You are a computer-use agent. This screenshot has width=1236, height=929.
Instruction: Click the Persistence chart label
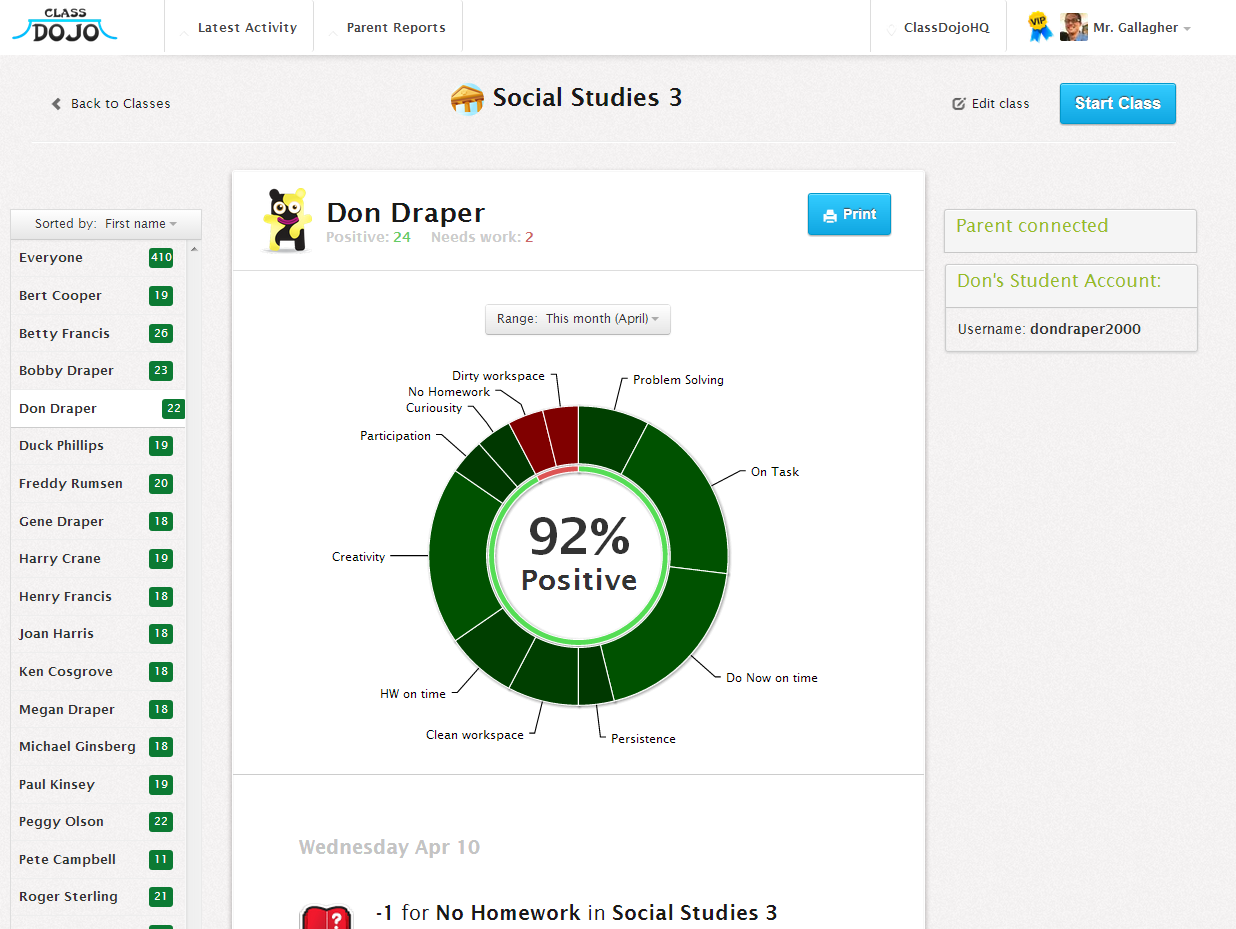tap(643, 739)
